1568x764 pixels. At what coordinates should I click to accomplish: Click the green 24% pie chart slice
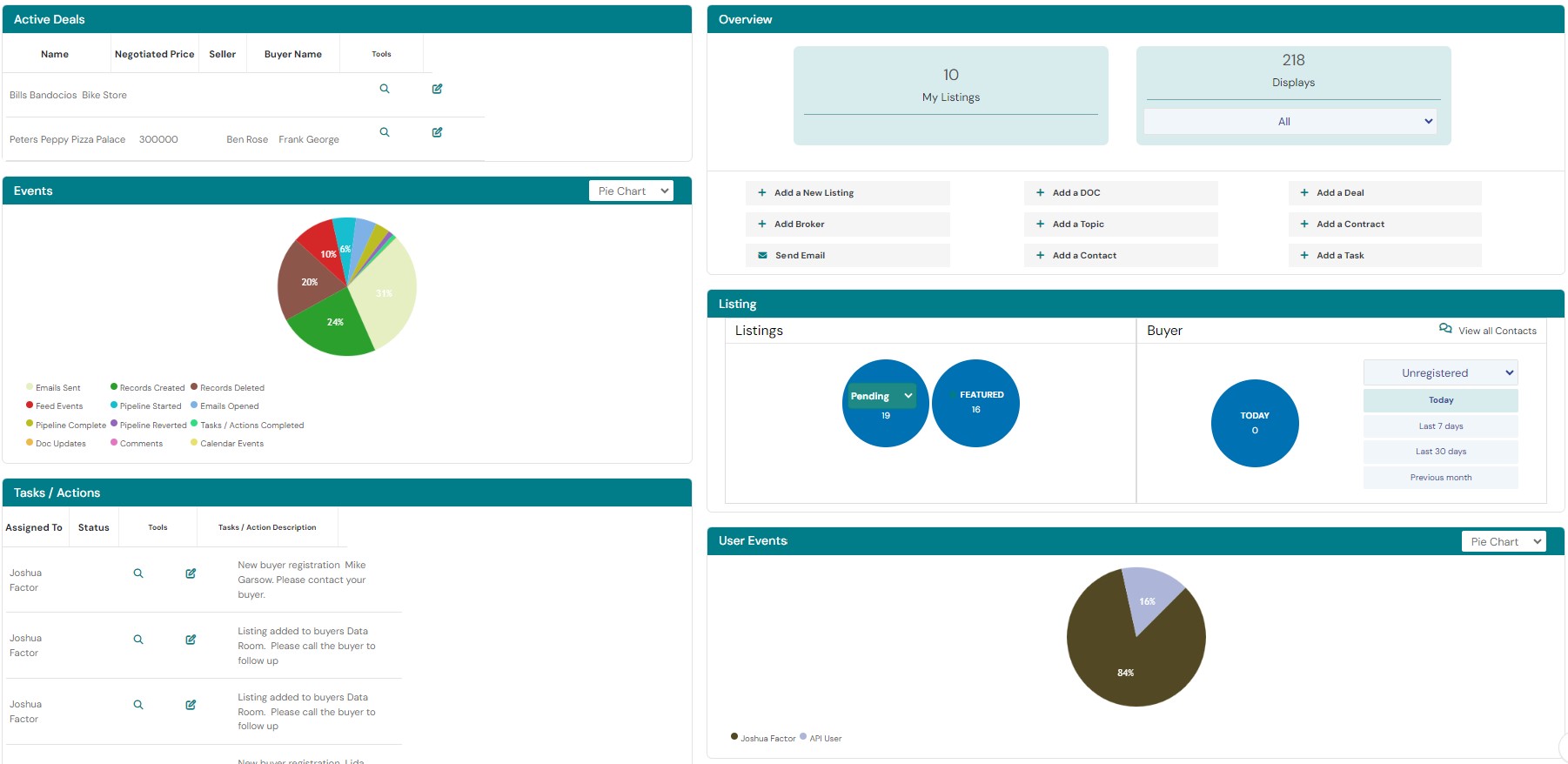click(x=331, y=326)
